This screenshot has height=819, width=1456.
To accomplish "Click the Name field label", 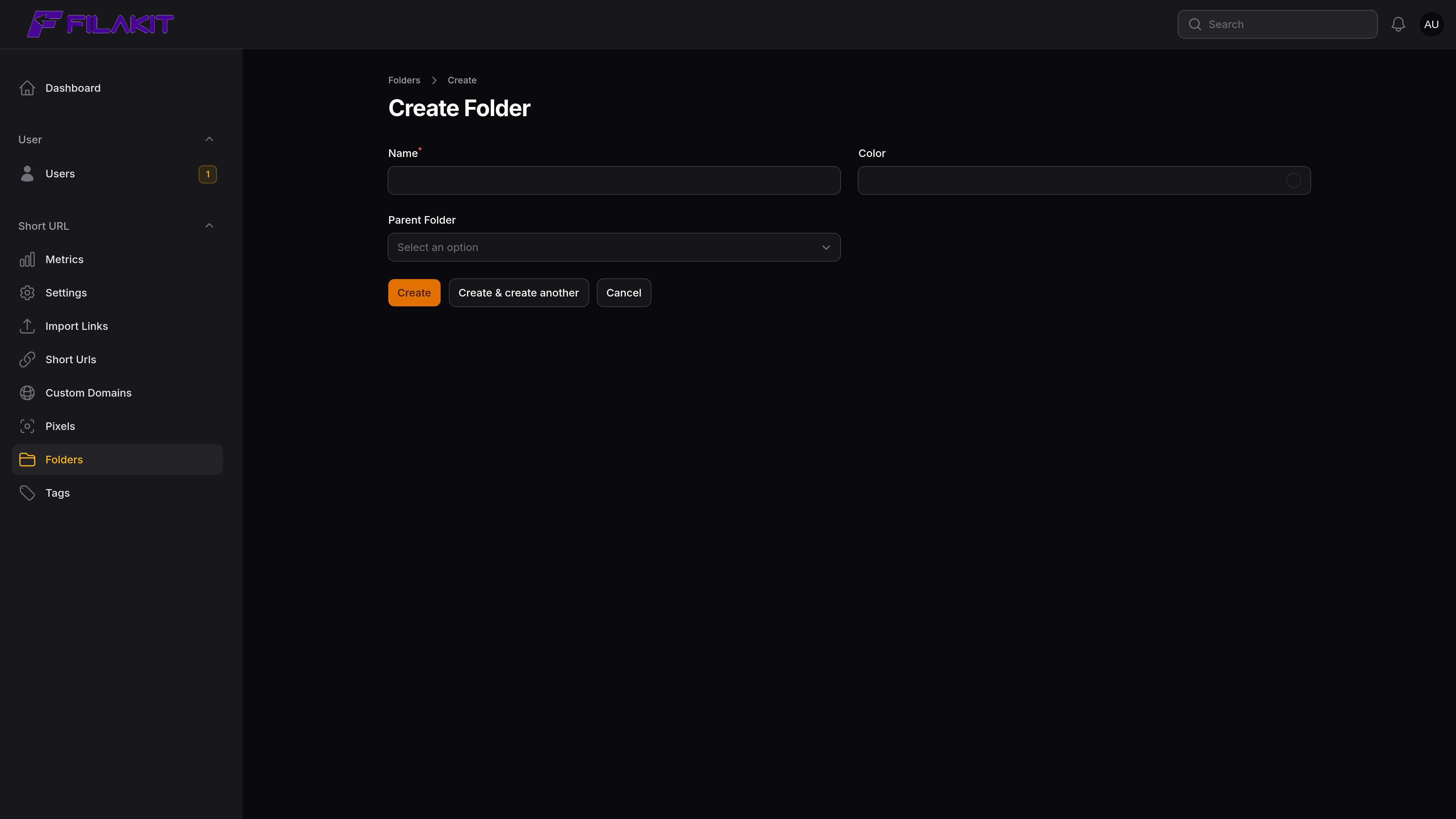I will tap(403, 153).
